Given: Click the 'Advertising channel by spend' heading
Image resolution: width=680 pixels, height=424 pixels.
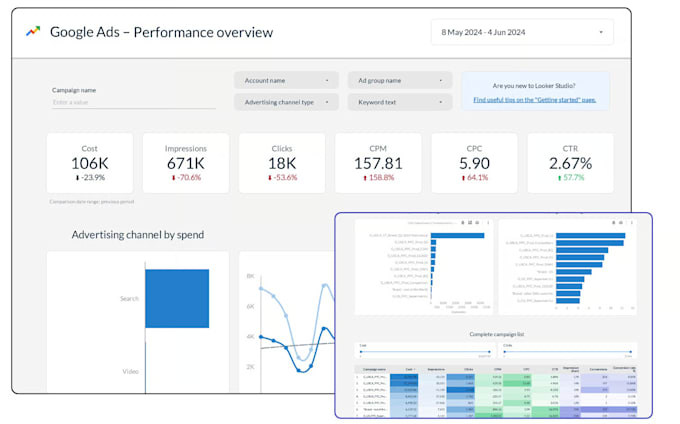Looking at the screenshot, I should click(x=138, y=235).
